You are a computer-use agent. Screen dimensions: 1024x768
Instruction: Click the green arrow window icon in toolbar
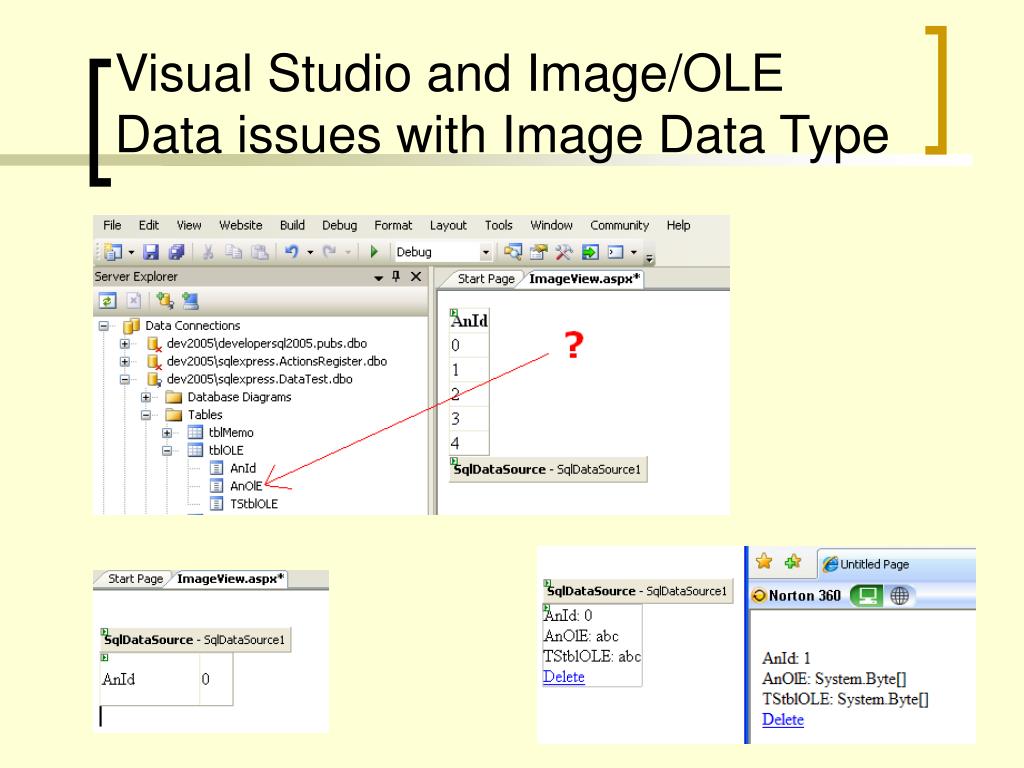[x=590, y=252]
